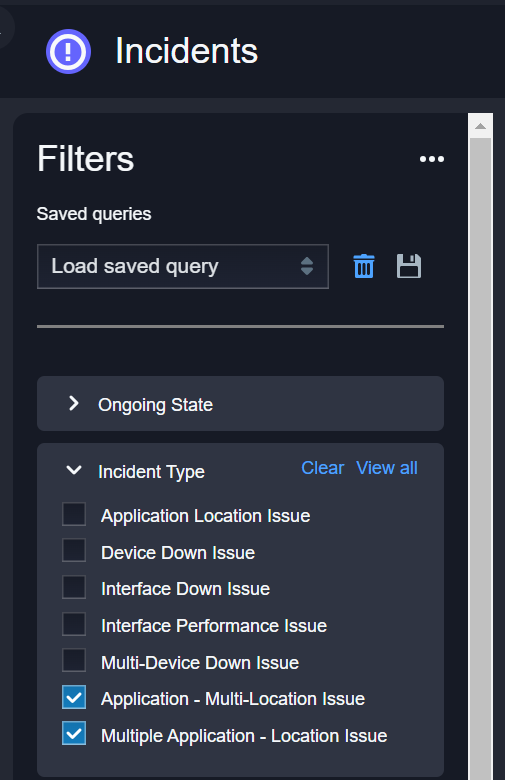This screenshot has height=780, width=505.
Task: Save current query with floppy disk icon
Action: coord(409,266)
